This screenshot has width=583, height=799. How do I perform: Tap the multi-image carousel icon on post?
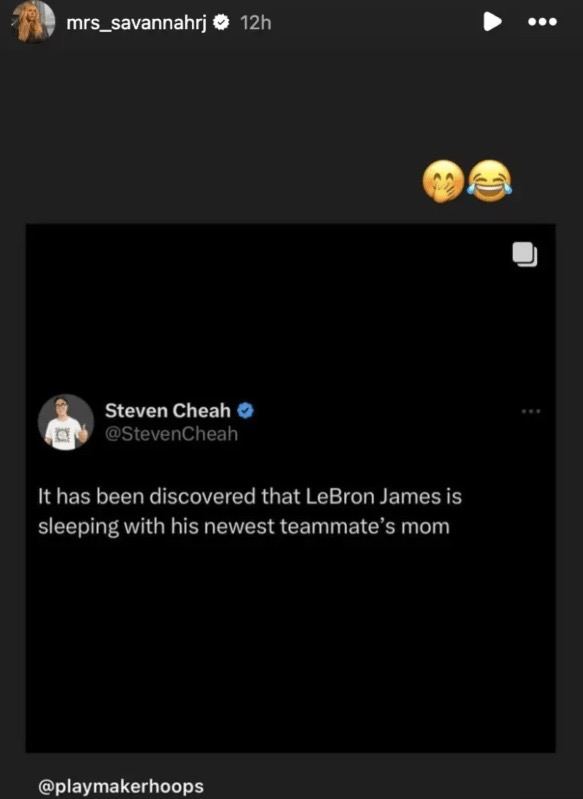525,254
